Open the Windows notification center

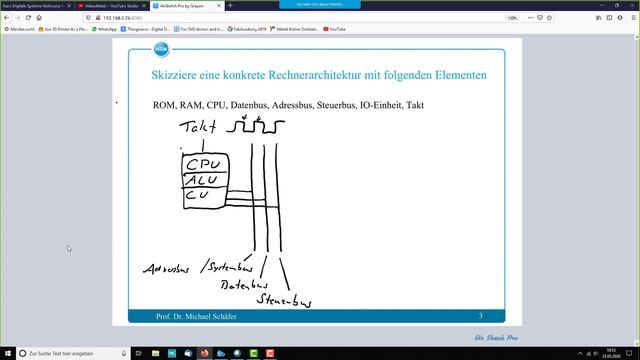629,353
